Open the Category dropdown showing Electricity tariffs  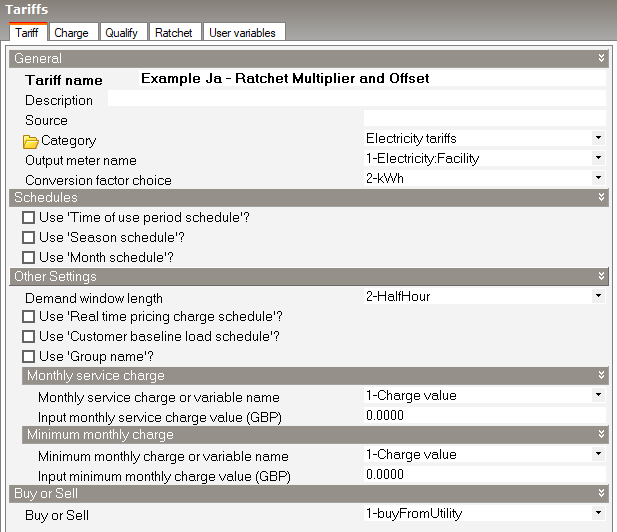[598, 138]
